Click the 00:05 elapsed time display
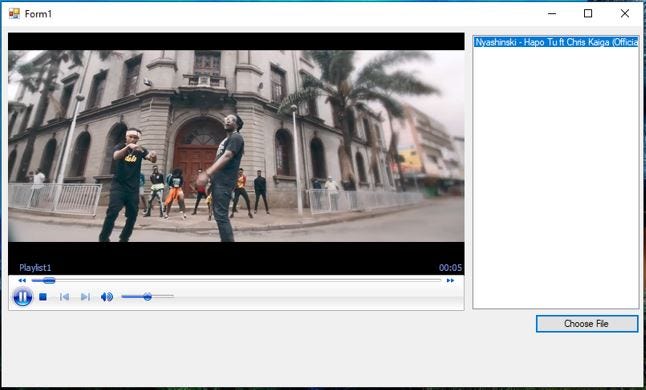 pyautogui.click(x=450, y=268)
